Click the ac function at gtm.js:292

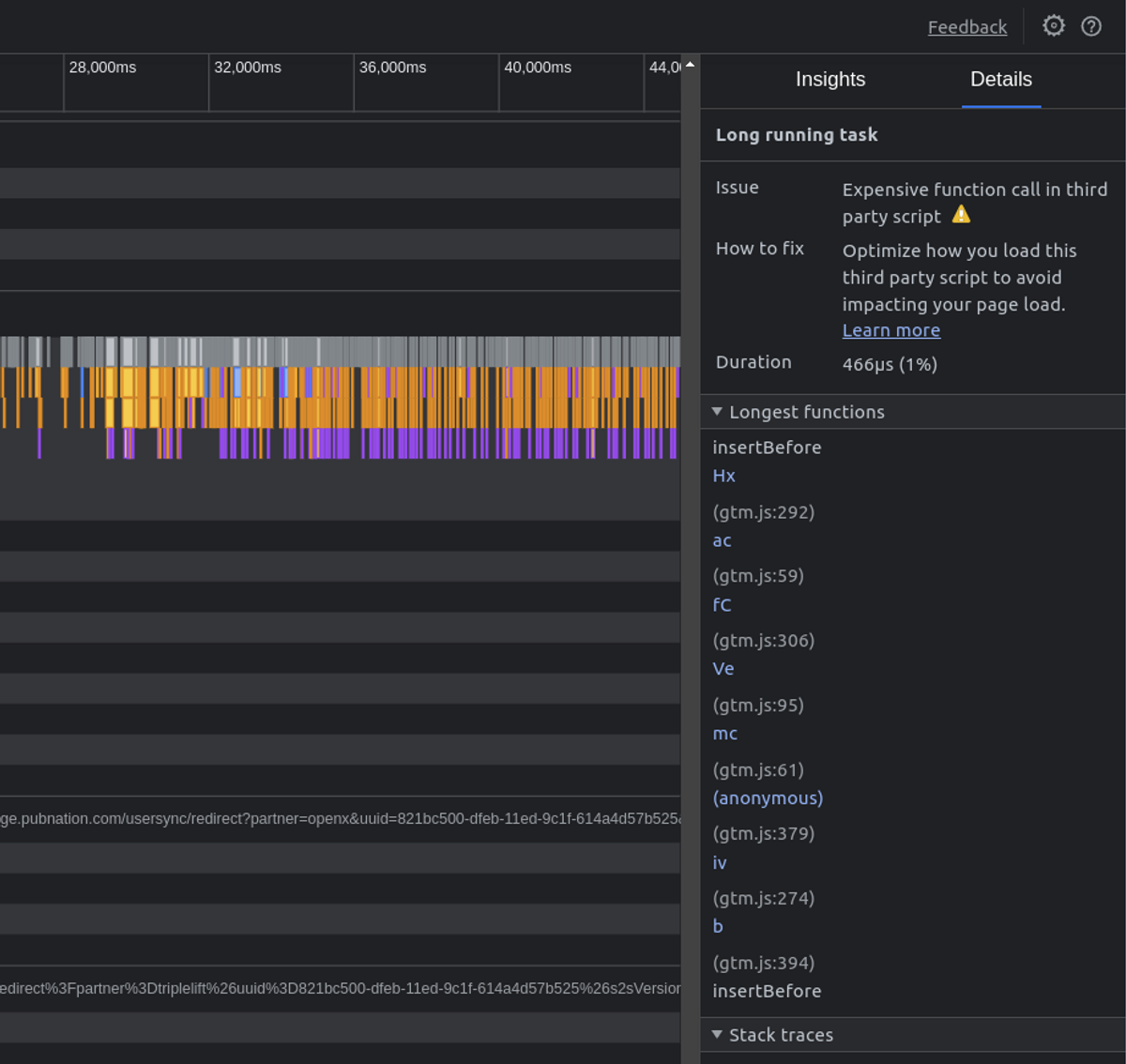[722, 540]
